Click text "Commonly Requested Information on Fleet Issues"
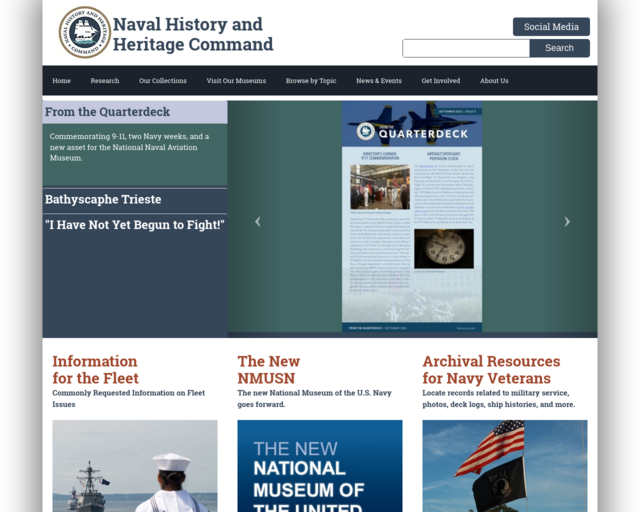Screen dimensions: 640x512 coord(129,398)
